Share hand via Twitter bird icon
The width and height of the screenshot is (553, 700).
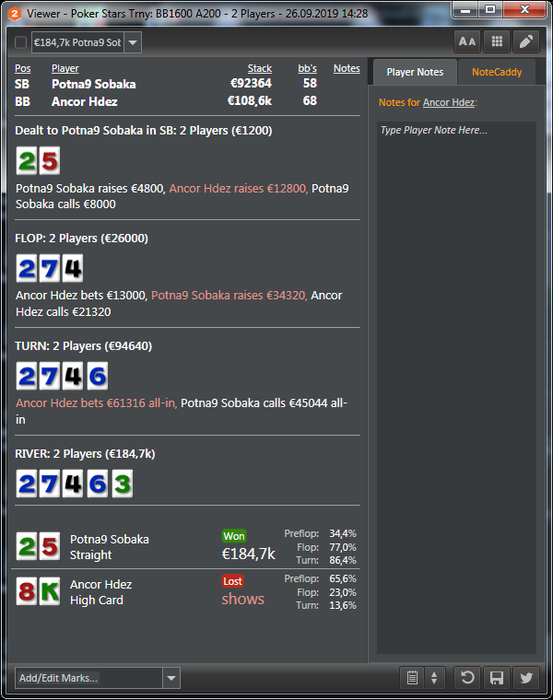coord(526,678)
